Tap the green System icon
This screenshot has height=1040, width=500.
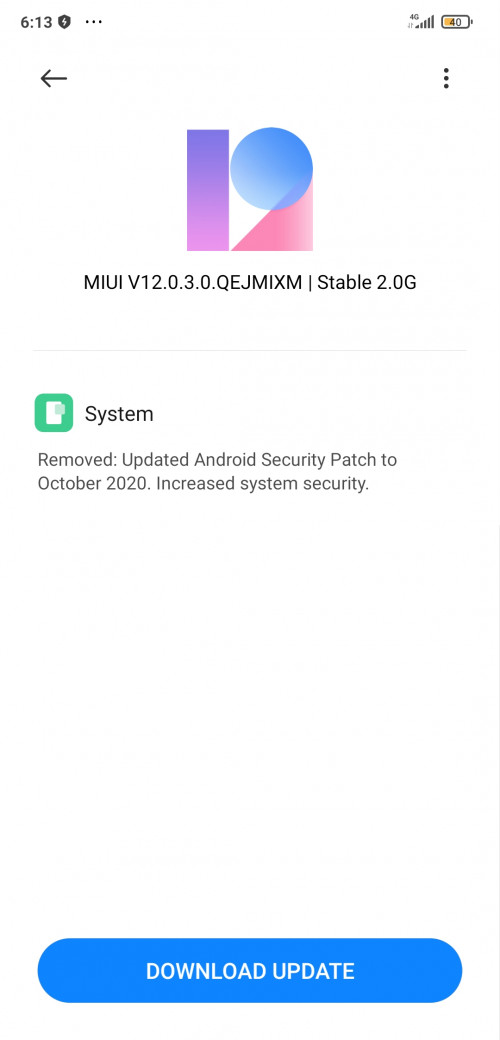tap(54, 413)
